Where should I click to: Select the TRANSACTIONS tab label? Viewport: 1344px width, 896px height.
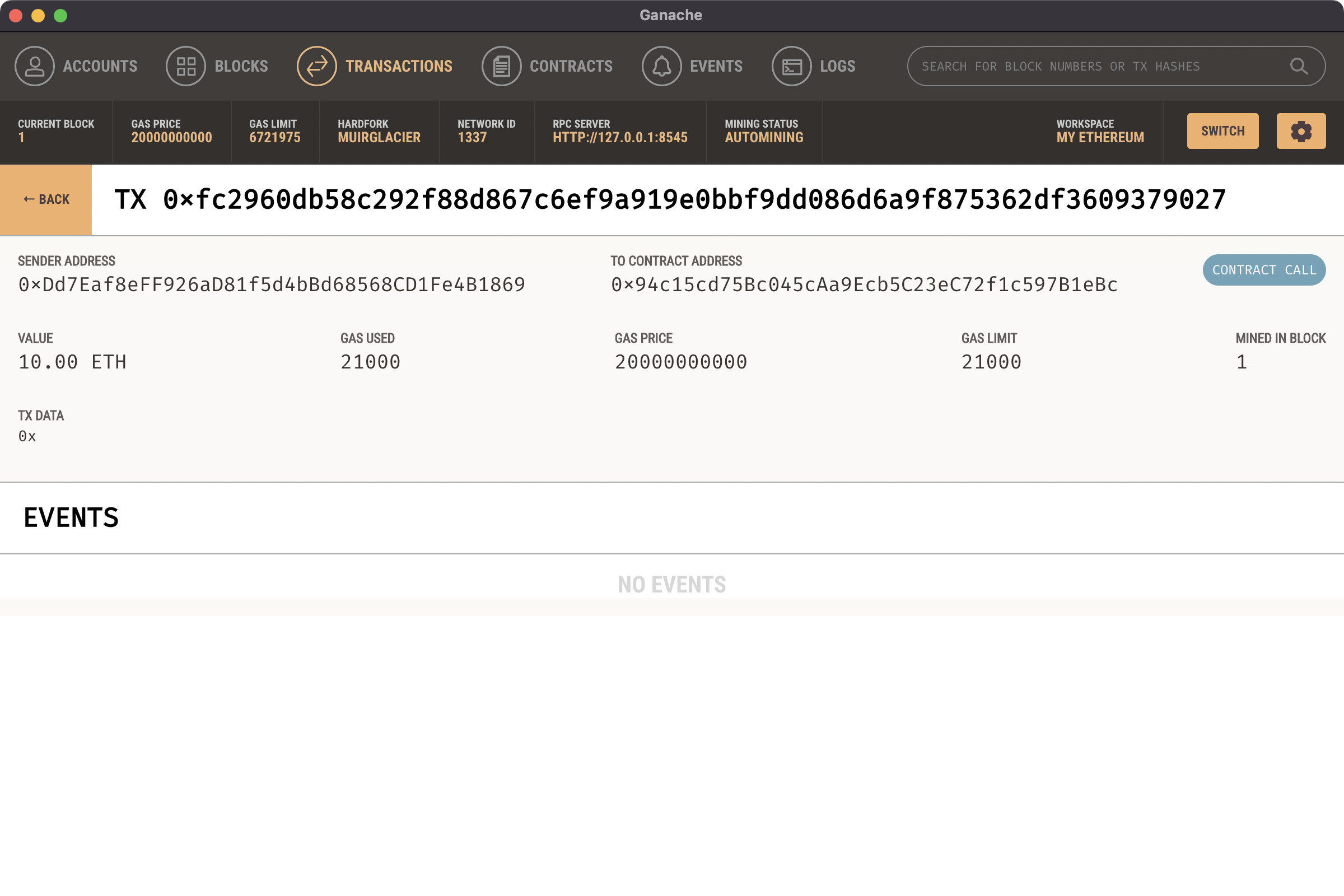coord(399,66)
